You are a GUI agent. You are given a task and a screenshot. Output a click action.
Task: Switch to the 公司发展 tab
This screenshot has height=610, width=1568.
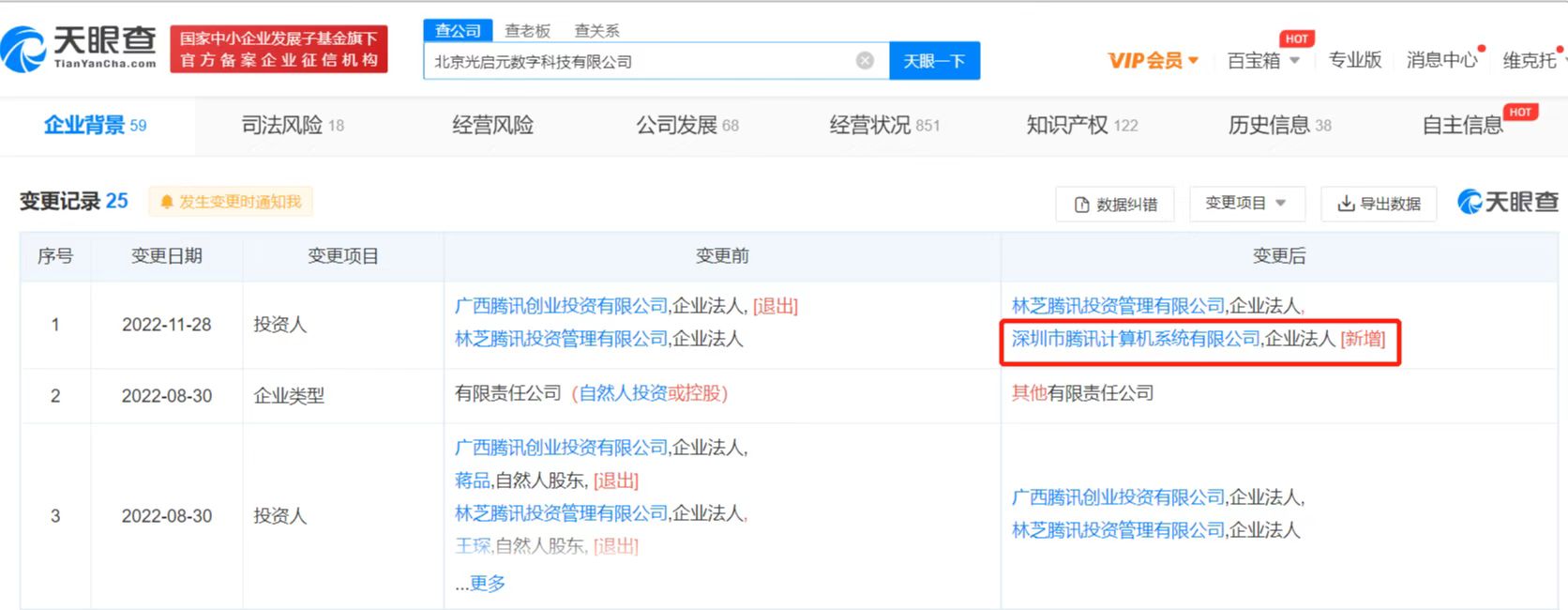pos(687,125)
